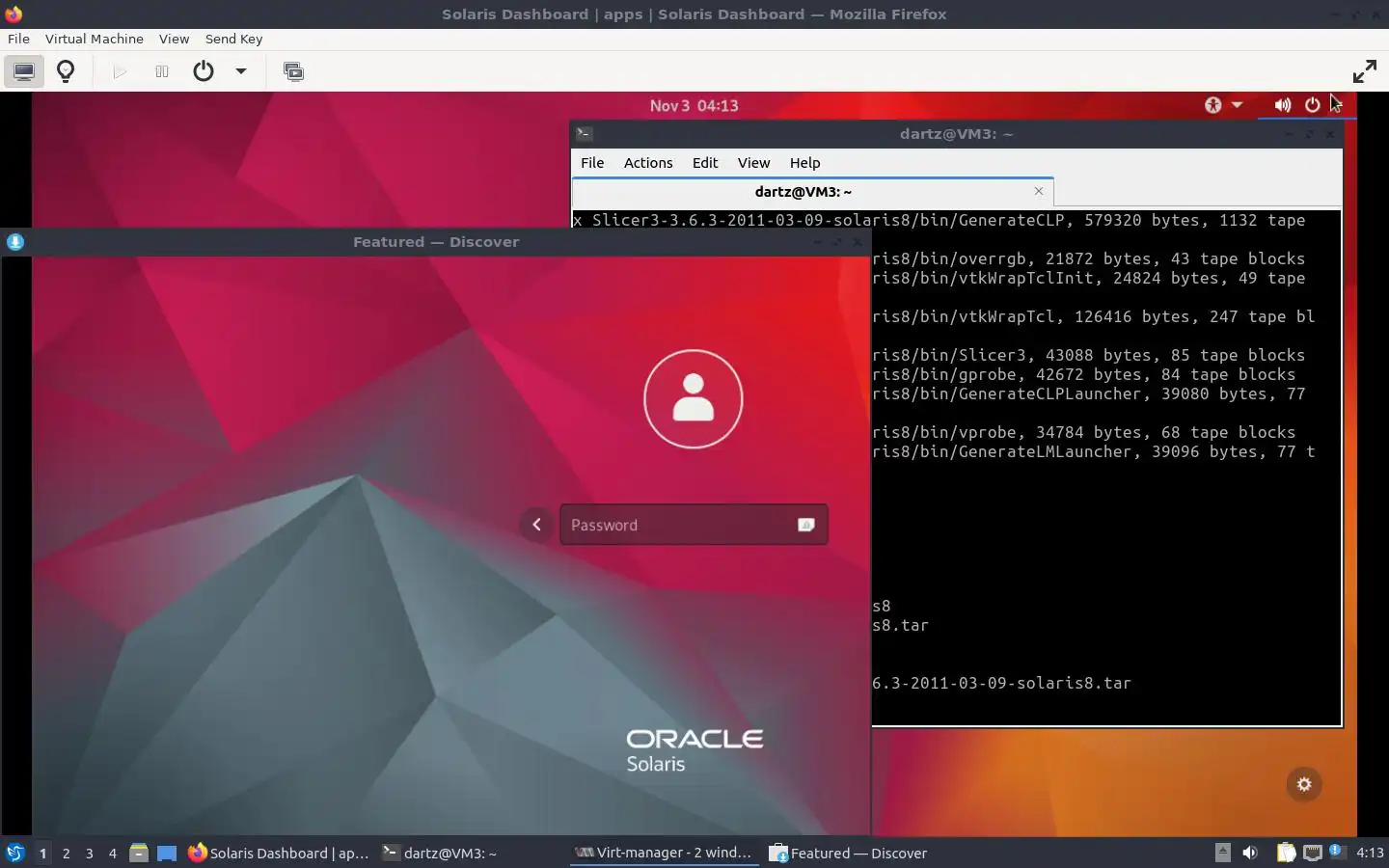The image size is (1389, 868).
Task: Click terminal line mentioning Slicer3, 43088 bytes
Action: pyautogui.click(x=1088, y=355)
